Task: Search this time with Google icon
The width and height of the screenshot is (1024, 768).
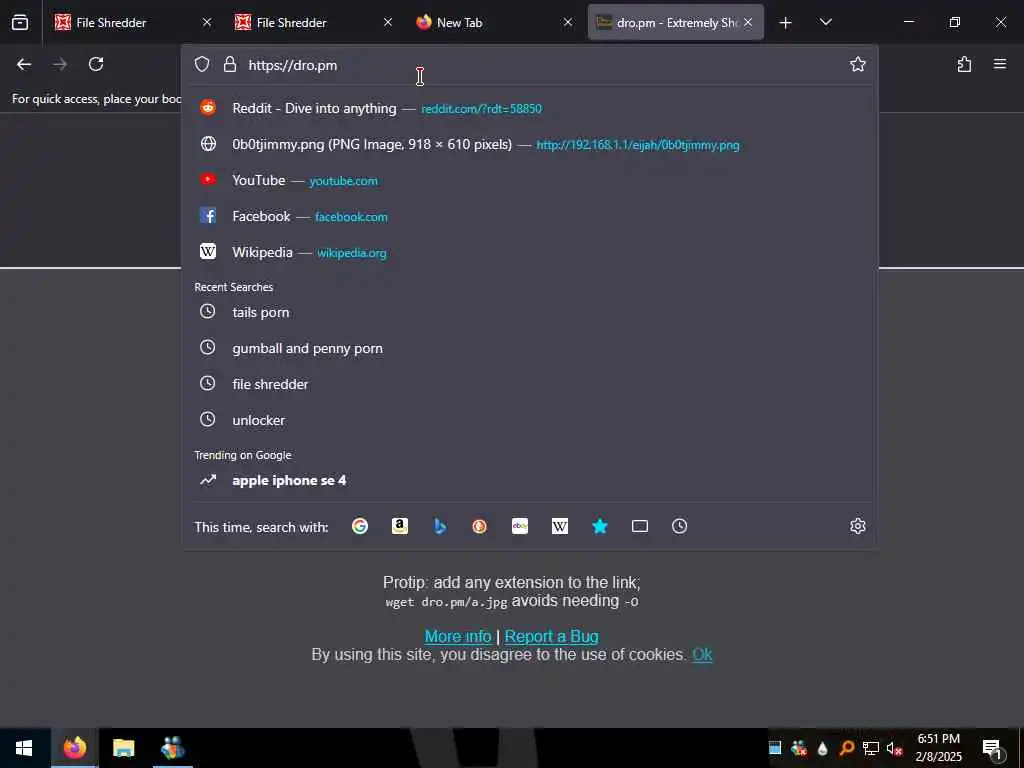Action: coord(360,526)
